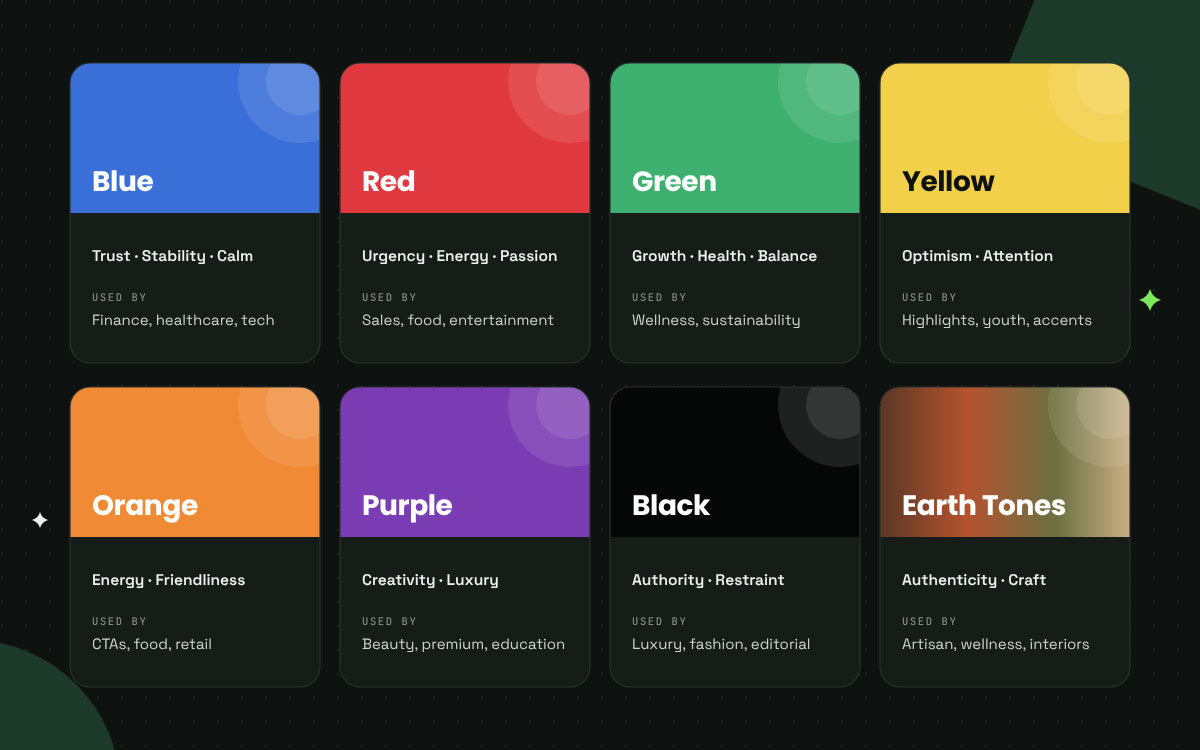Click "Beauty, premium, education" text
The width and height of the screenshot is (1200, 750).
coord(463,644)
